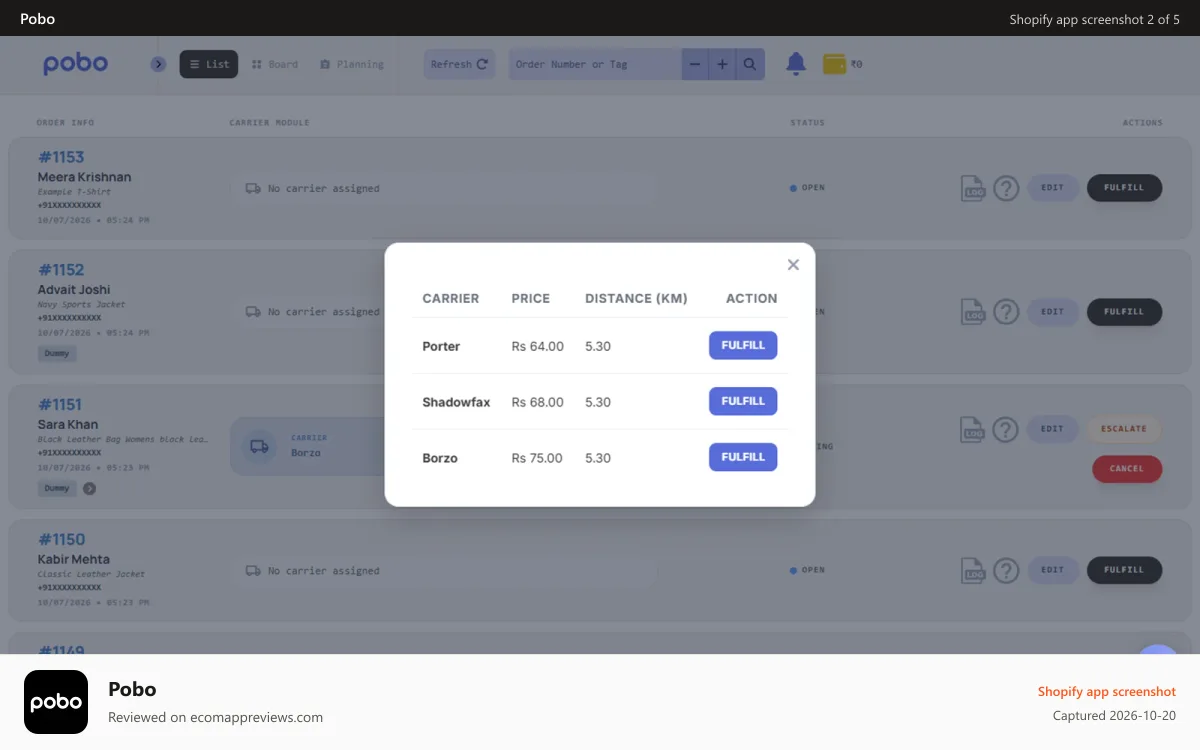Open order #1151
The image size is (1200, 750).
click(x=60, y=405)
